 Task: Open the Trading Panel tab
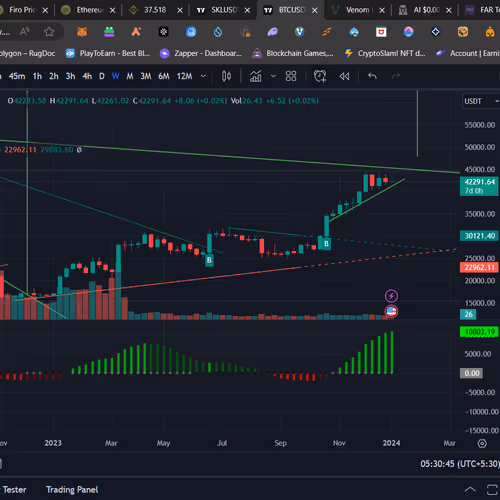[72, 490]
